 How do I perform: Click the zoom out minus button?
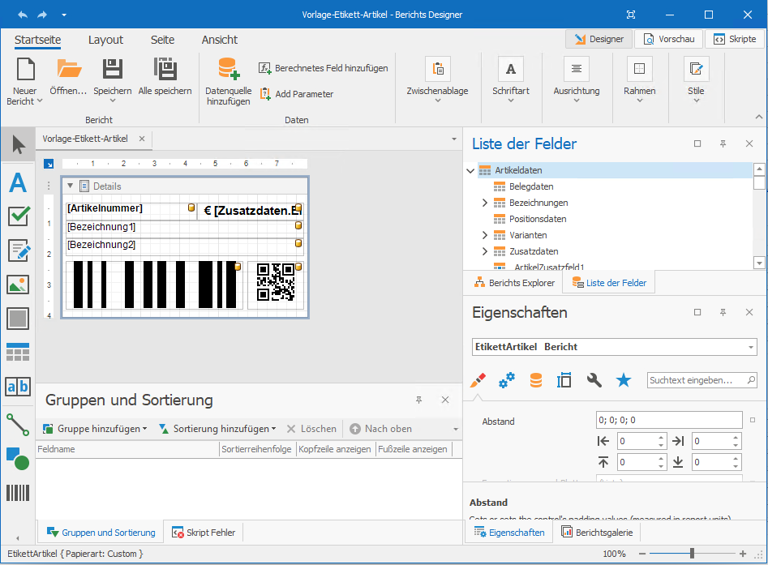click(642, 553)
